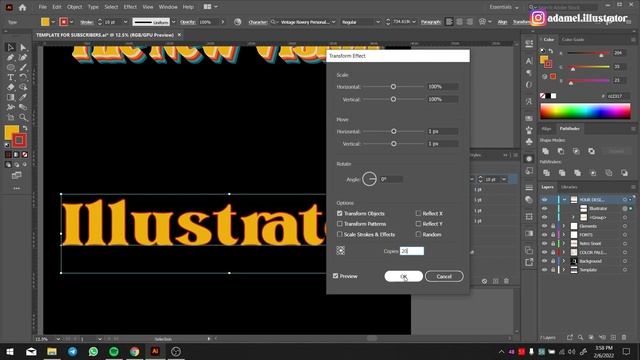Create new layer icon in Layers panel
Viewport: 640px width, 360px height.
pos(613,338)
